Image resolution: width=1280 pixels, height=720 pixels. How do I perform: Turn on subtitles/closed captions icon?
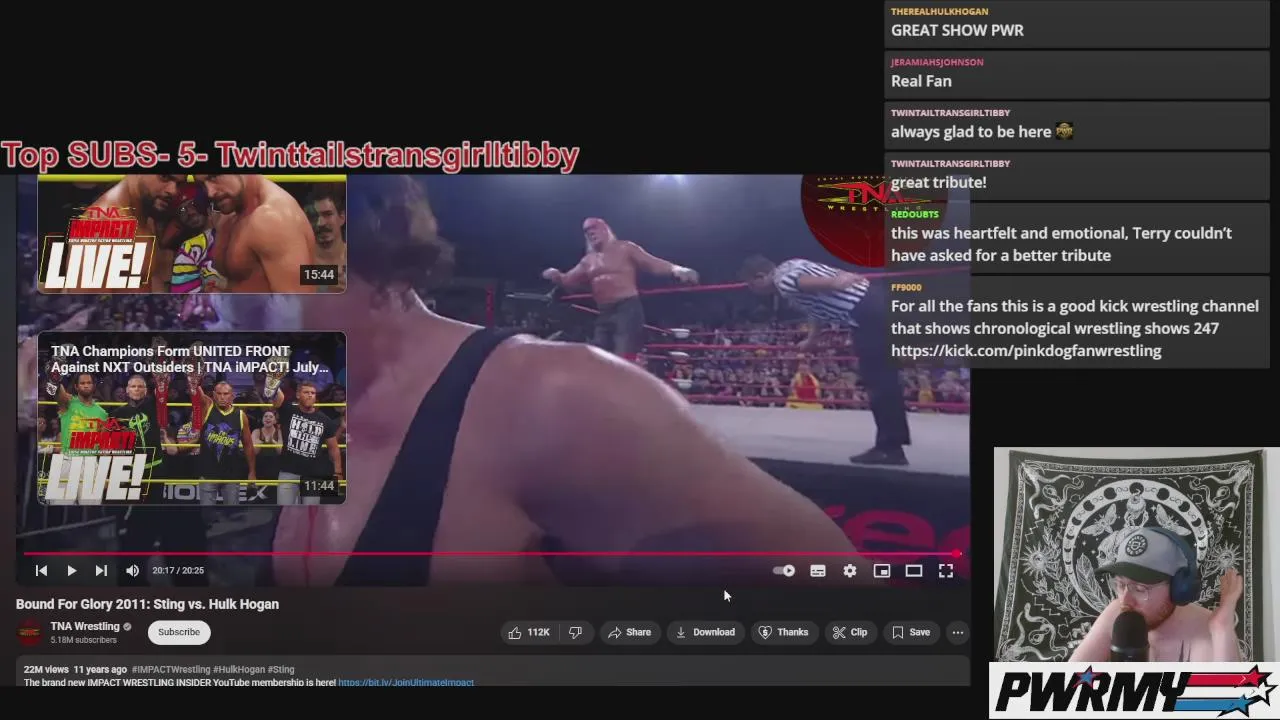coord(818,570)
